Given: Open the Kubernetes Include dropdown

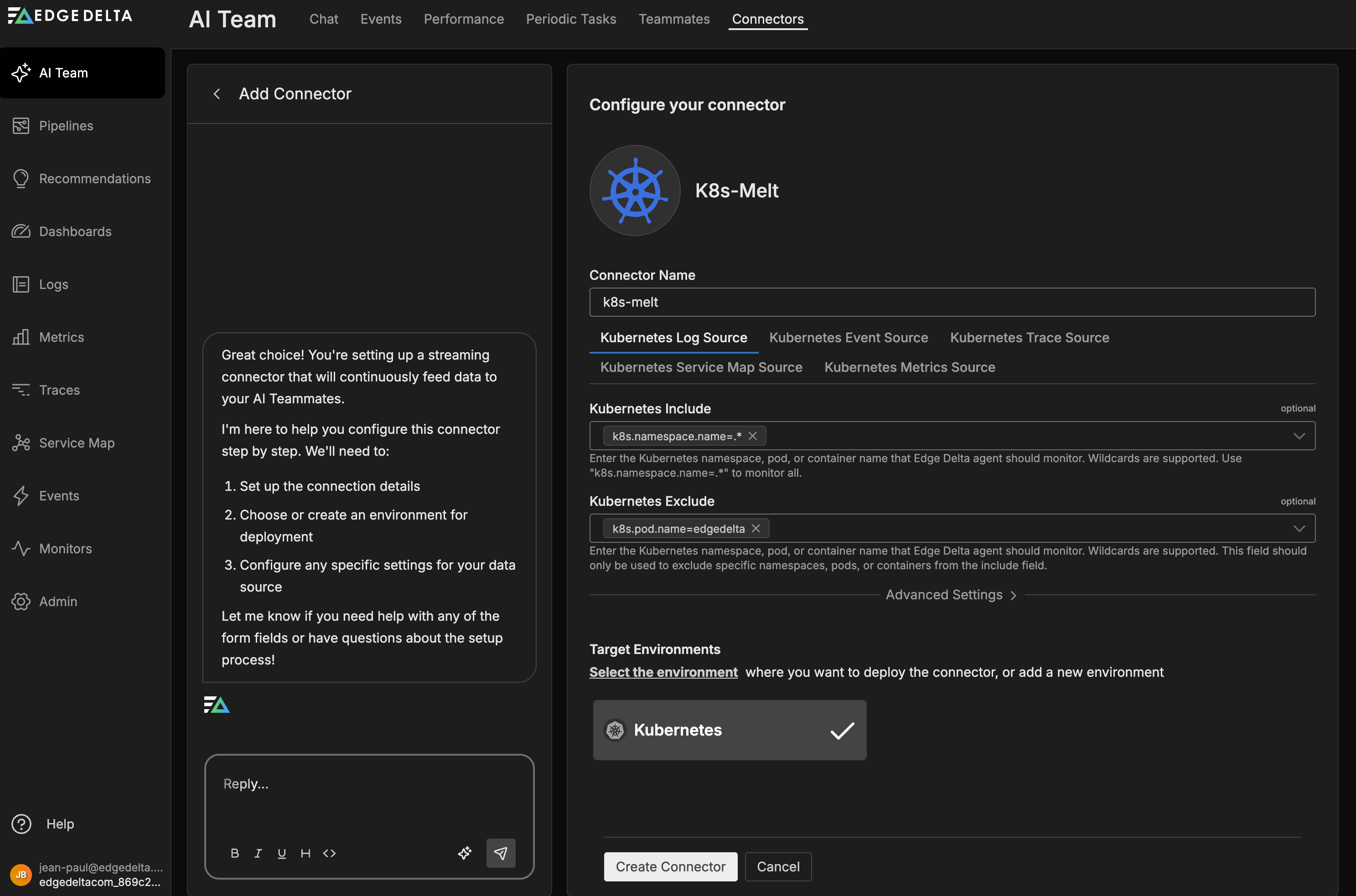Looking at the screenshot, I should coord(1300,435).
